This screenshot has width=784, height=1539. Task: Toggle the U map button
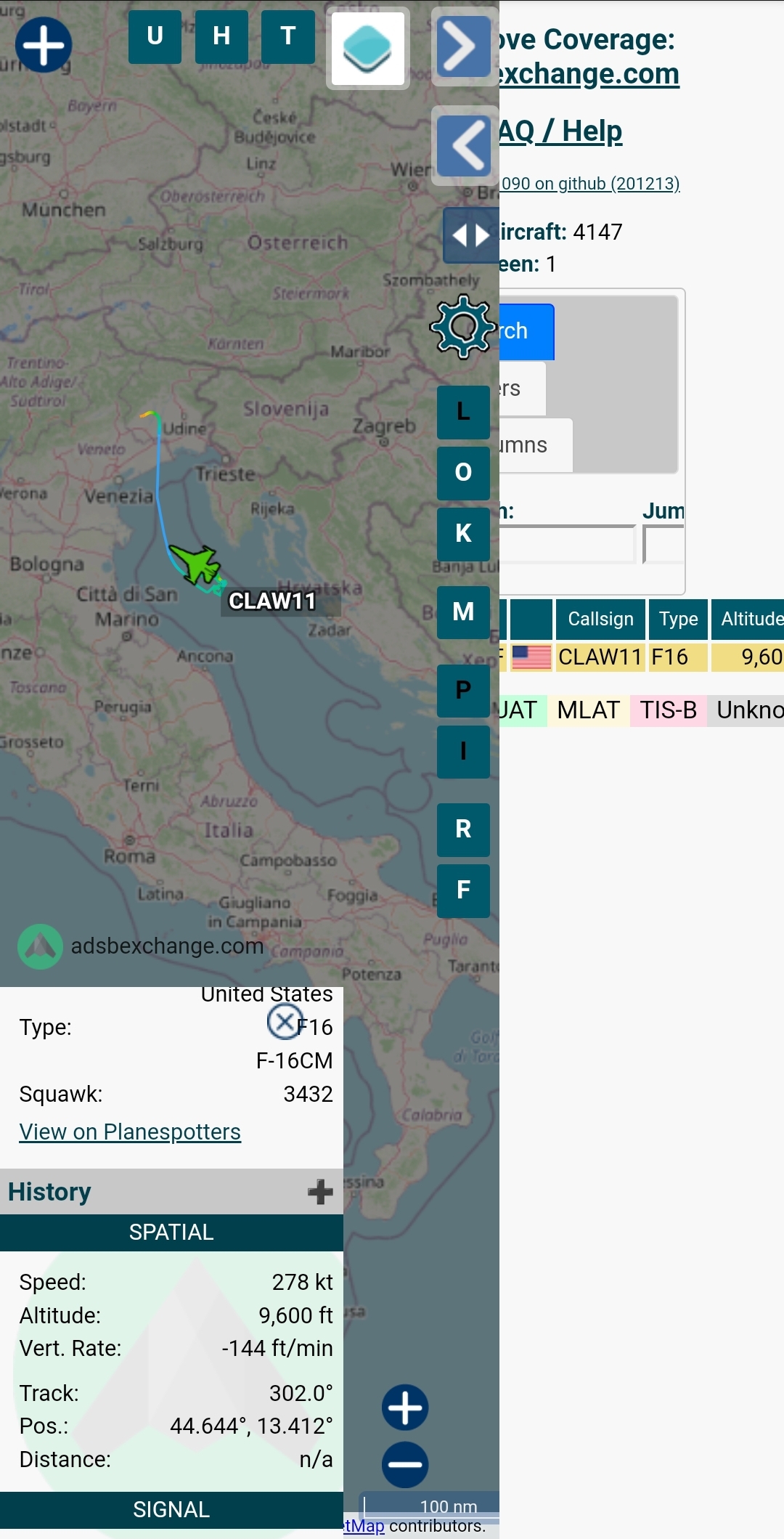pos(155,36)
